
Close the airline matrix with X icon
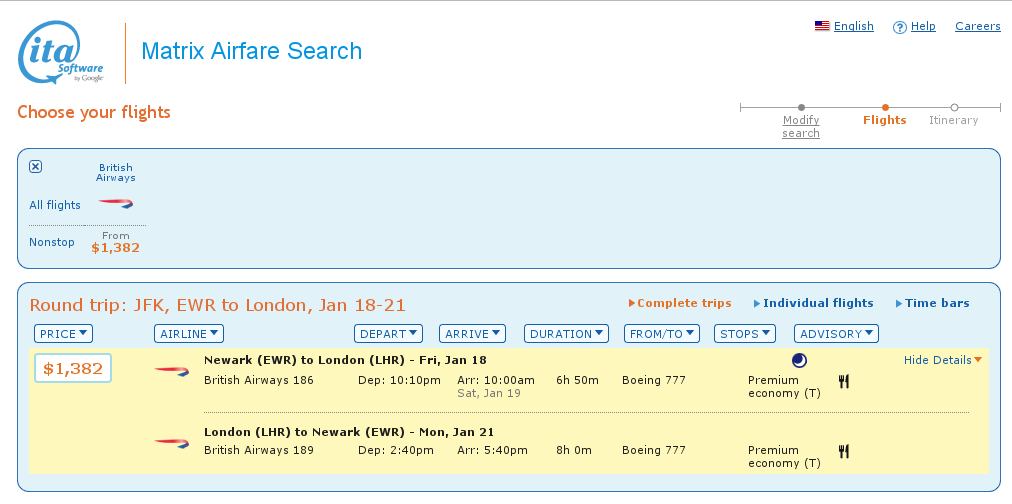pyautogui.click(x=36, y=167)
